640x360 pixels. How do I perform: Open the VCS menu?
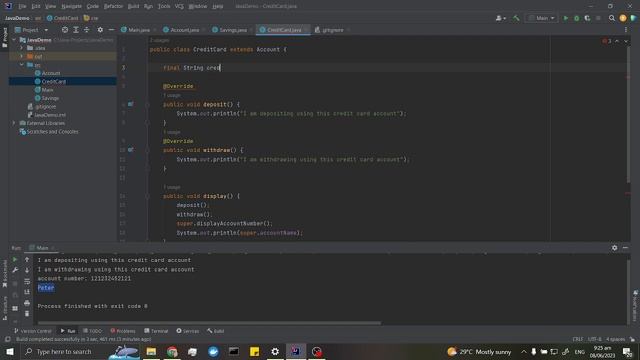point(179,6)
